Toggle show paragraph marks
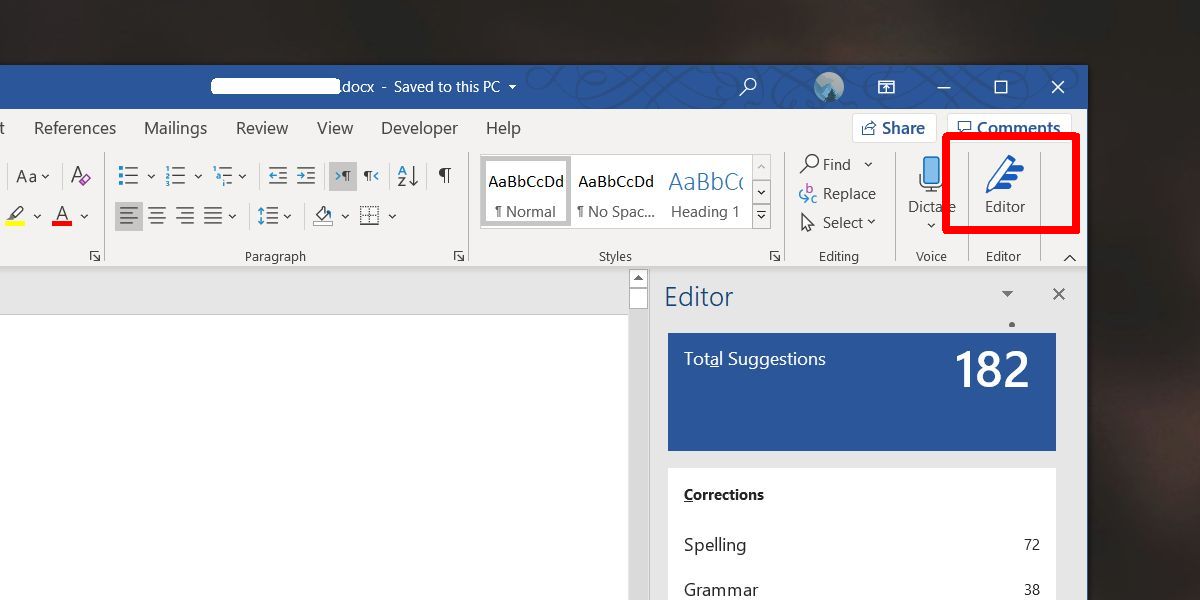Screen dimensions: 1200x600 [445, 176]
